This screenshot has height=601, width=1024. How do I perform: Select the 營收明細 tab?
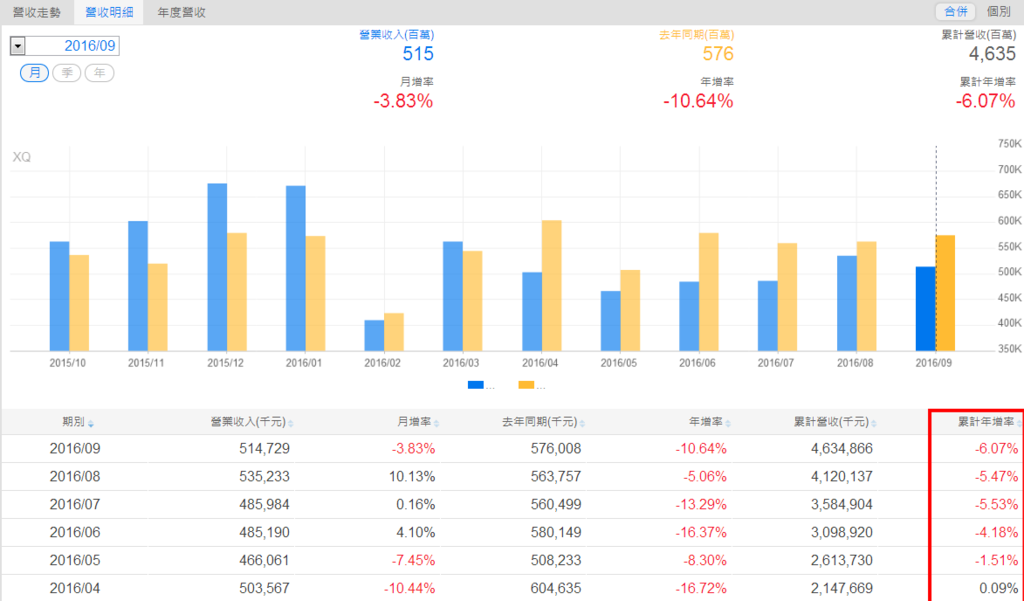pyautogui.click(x=109, y=12)
